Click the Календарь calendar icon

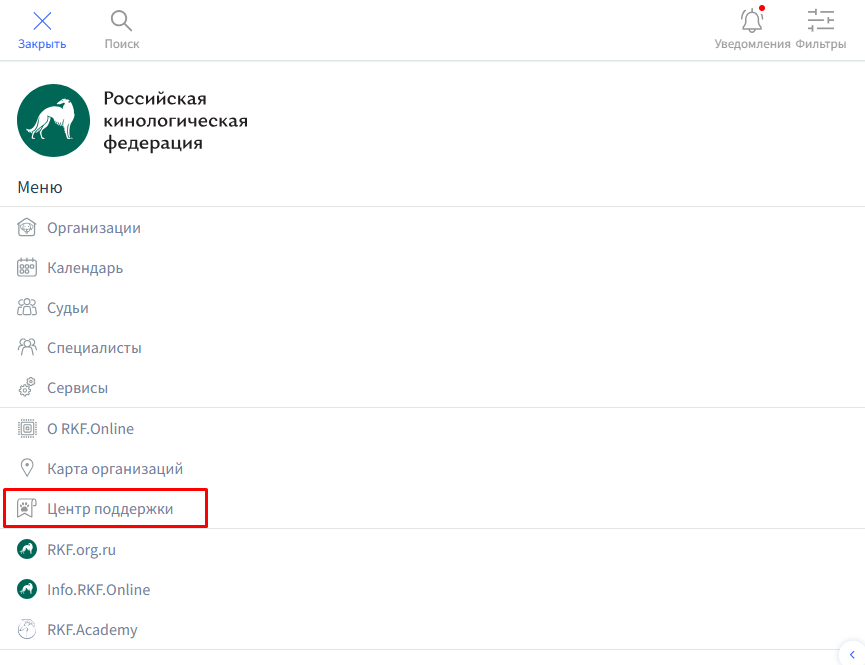point(27,268)
